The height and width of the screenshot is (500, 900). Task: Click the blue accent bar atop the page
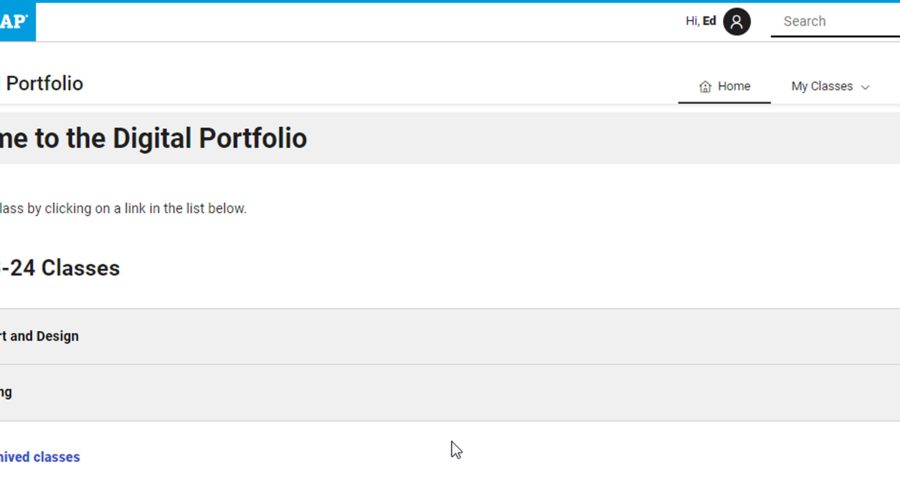coord(450,1)
